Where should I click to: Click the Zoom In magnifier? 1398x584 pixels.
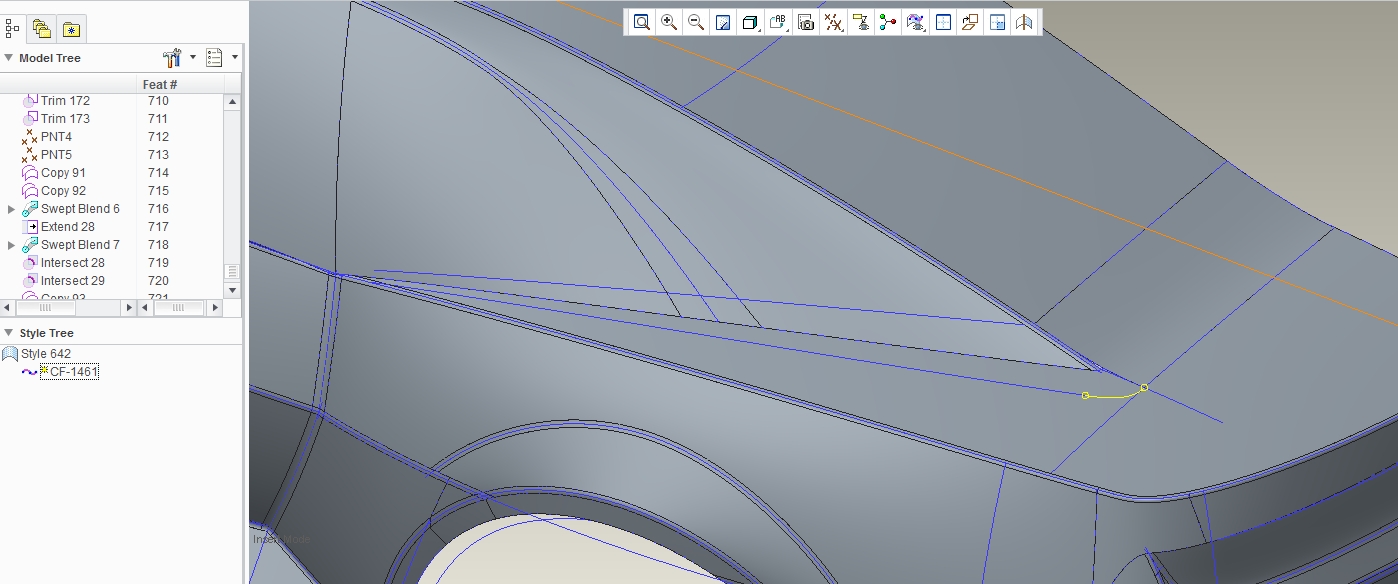tap(669, 22)
